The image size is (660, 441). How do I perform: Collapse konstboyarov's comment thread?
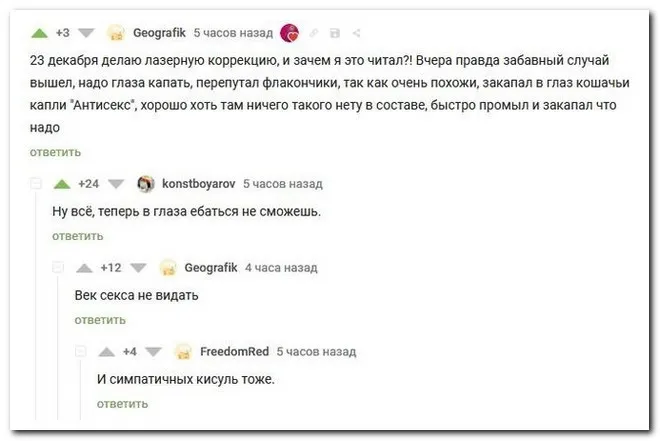pos(36,184)
